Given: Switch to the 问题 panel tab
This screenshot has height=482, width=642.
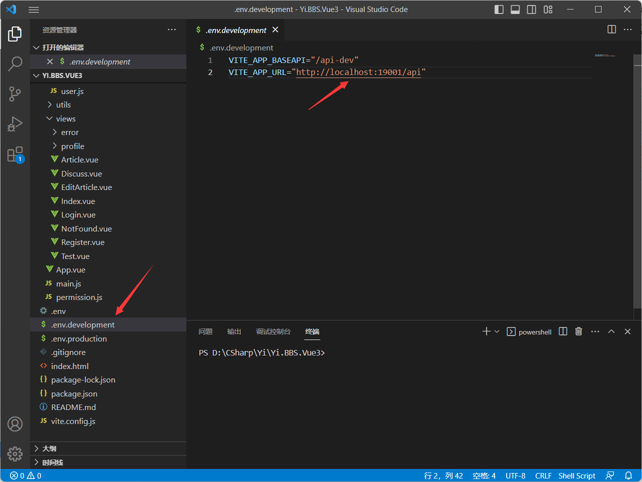Looking at the screenshot, I should tap(205, 331).
